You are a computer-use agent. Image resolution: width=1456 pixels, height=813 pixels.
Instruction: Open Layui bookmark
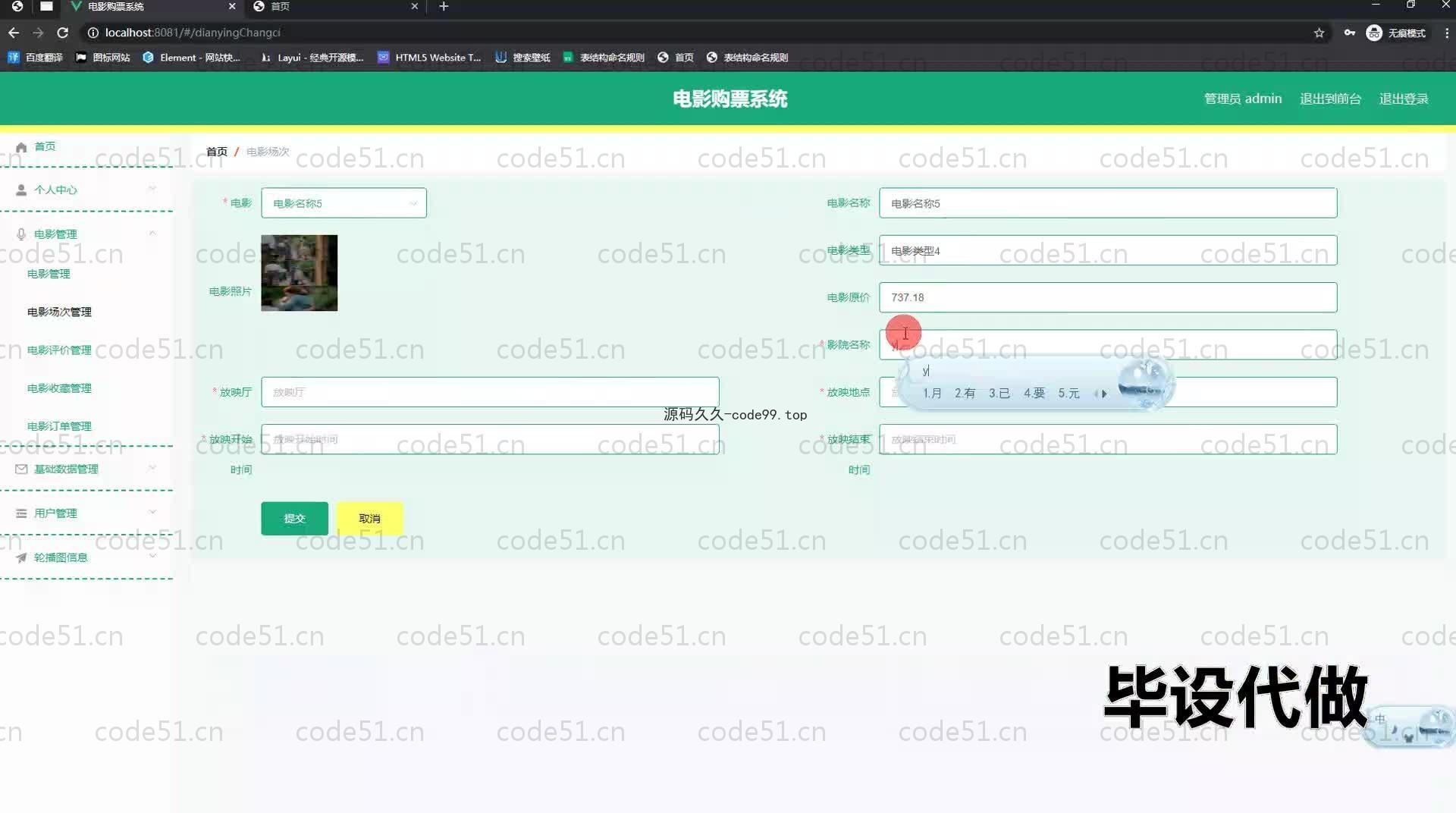pyautogui.click(x=312, y=58)
